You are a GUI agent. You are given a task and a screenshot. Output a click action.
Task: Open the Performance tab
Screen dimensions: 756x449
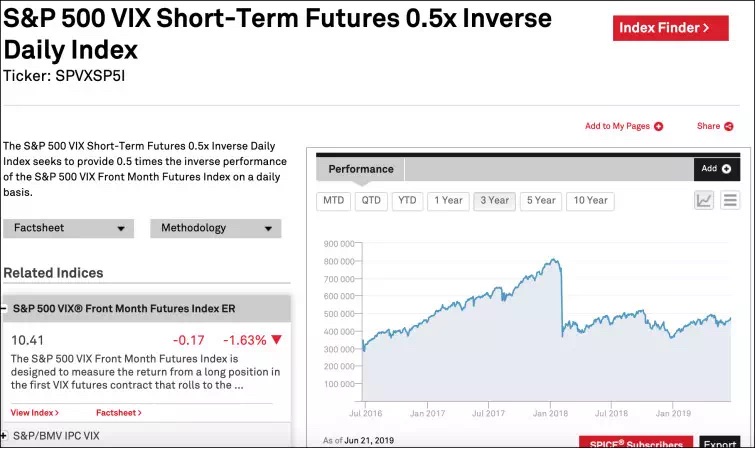click(361, 169)
